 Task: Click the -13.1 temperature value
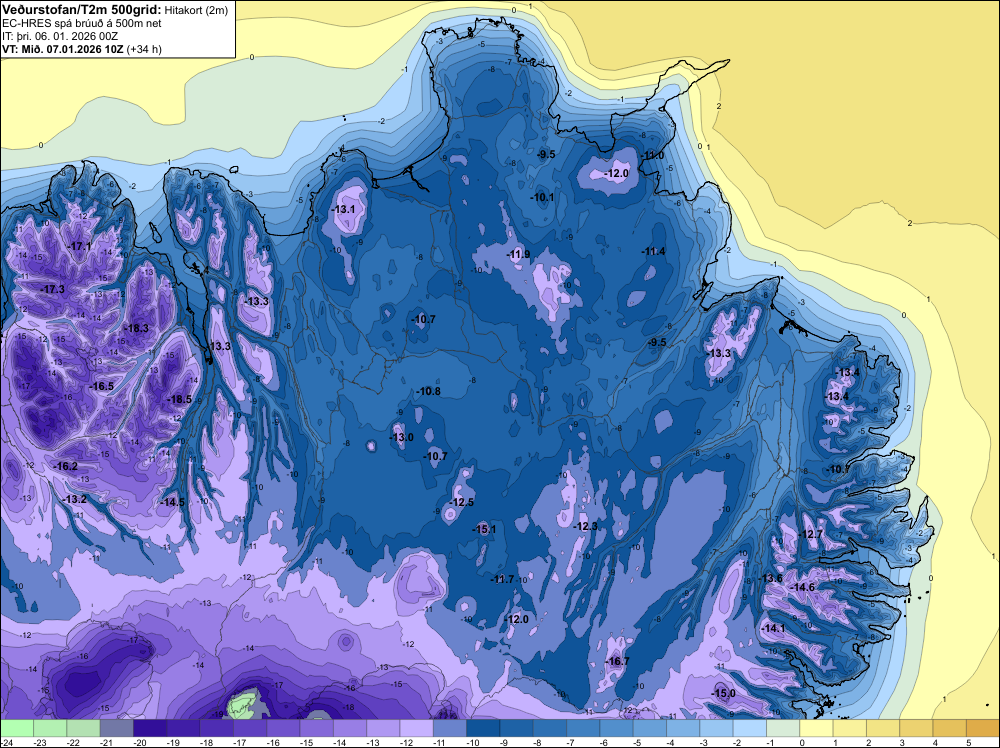coord(344,209)
